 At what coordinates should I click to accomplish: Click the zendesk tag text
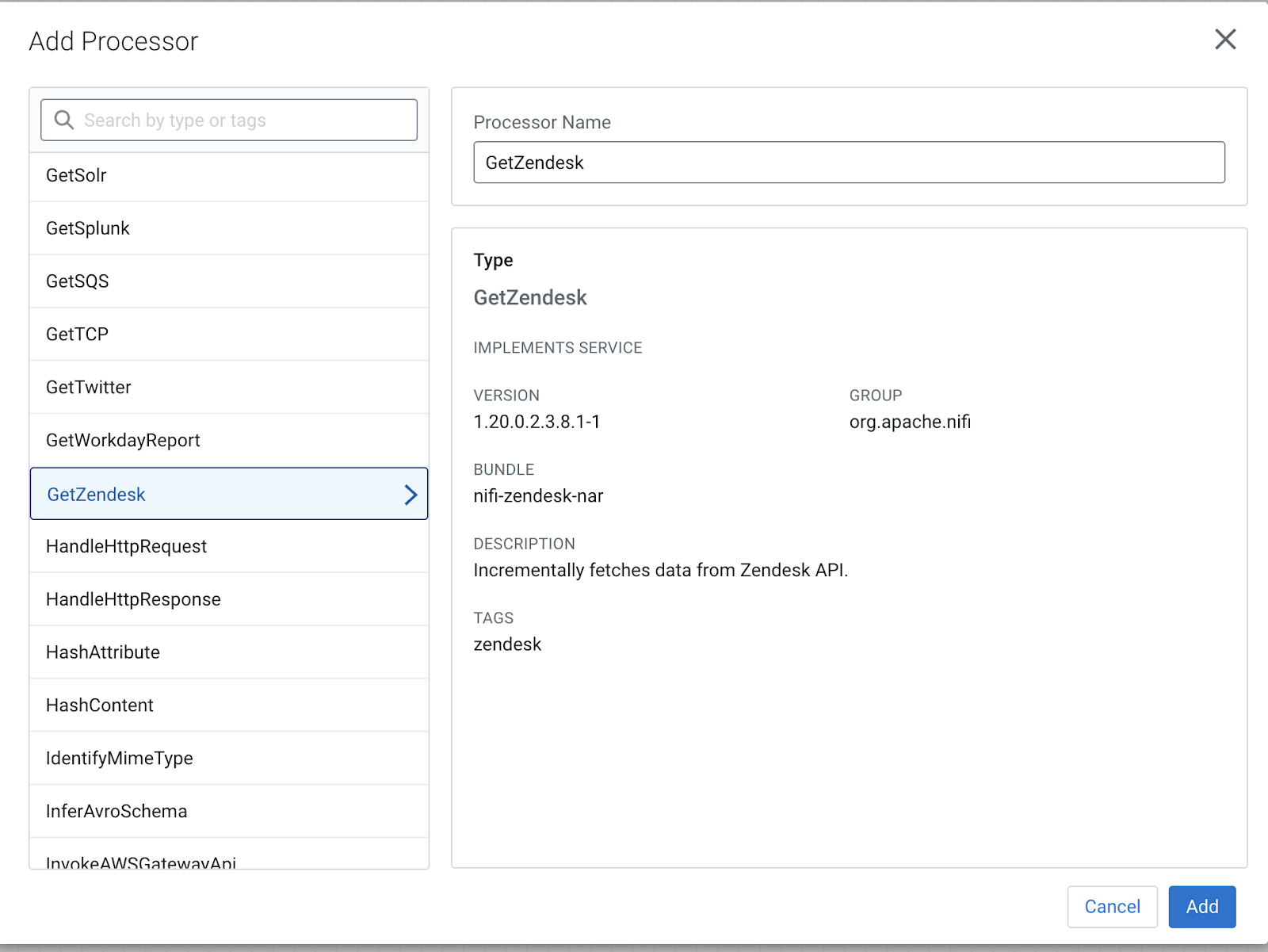click(x=507, y=644)
